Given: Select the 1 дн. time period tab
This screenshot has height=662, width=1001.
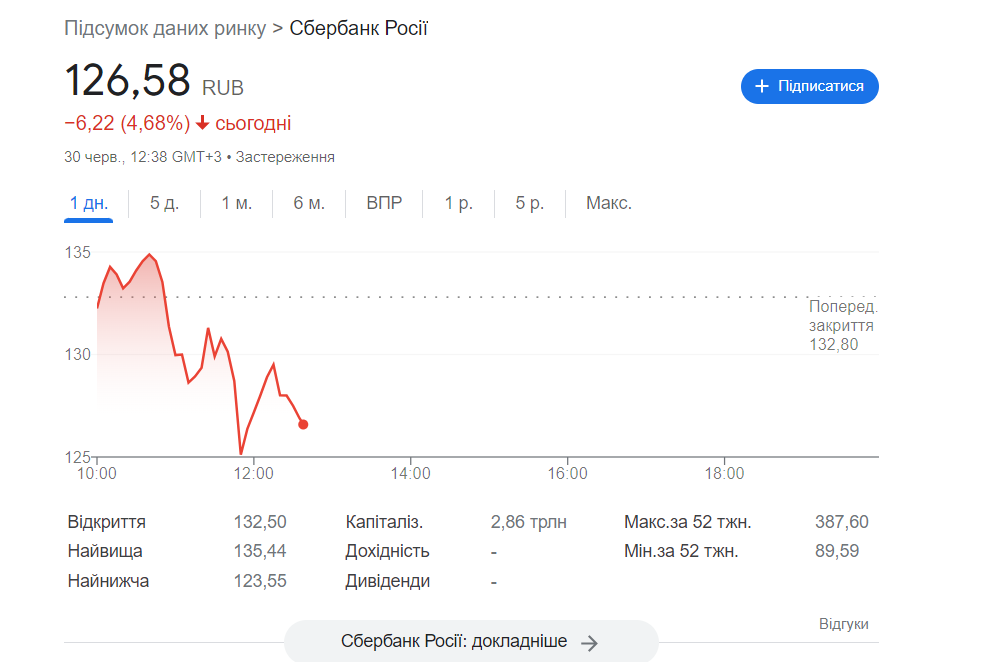Looking at the screenshot, I should 88,202.
